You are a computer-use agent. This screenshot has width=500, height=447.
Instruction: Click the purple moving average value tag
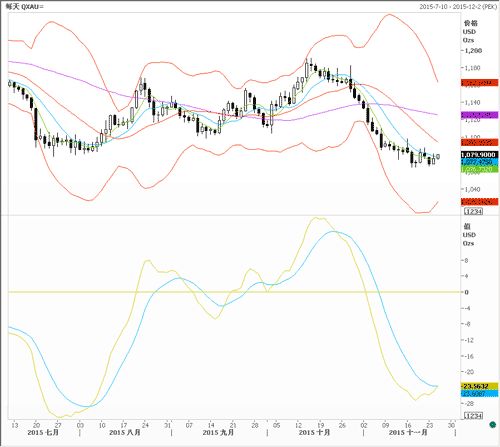point(480,115)
